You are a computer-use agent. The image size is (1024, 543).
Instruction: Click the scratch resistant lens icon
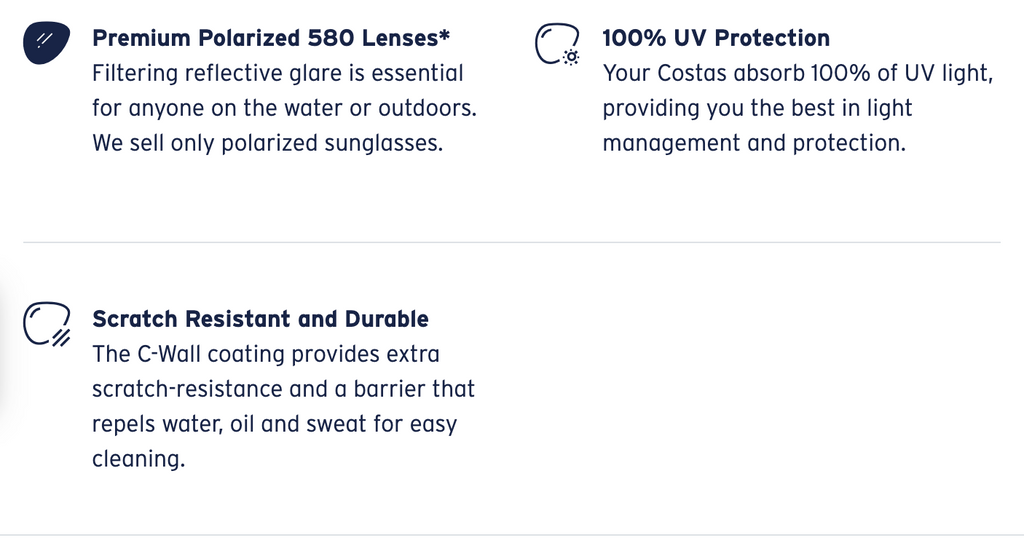click(47, 323)
